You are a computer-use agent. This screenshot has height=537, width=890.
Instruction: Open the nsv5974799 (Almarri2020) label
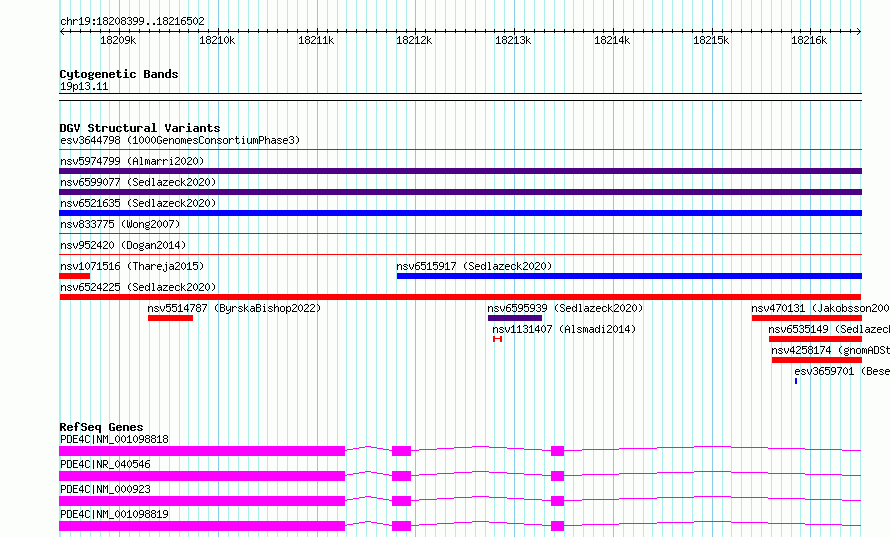tap(132, 161)
